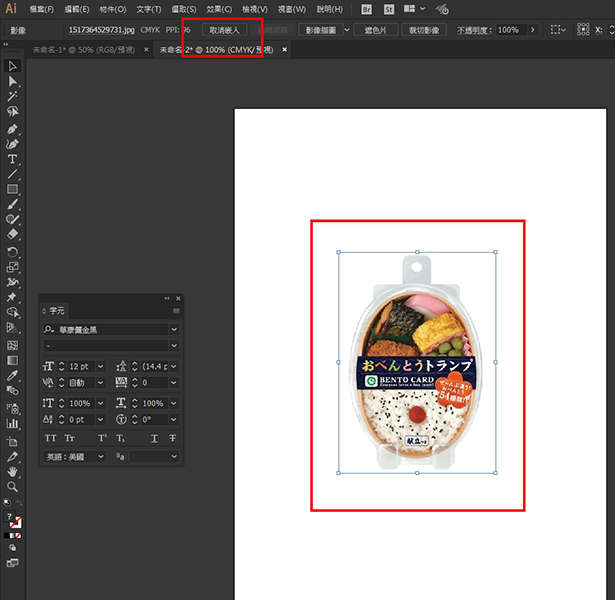
Task: Toggle Small Caps (Tr) in Character panel
Action: coord(69,438)
